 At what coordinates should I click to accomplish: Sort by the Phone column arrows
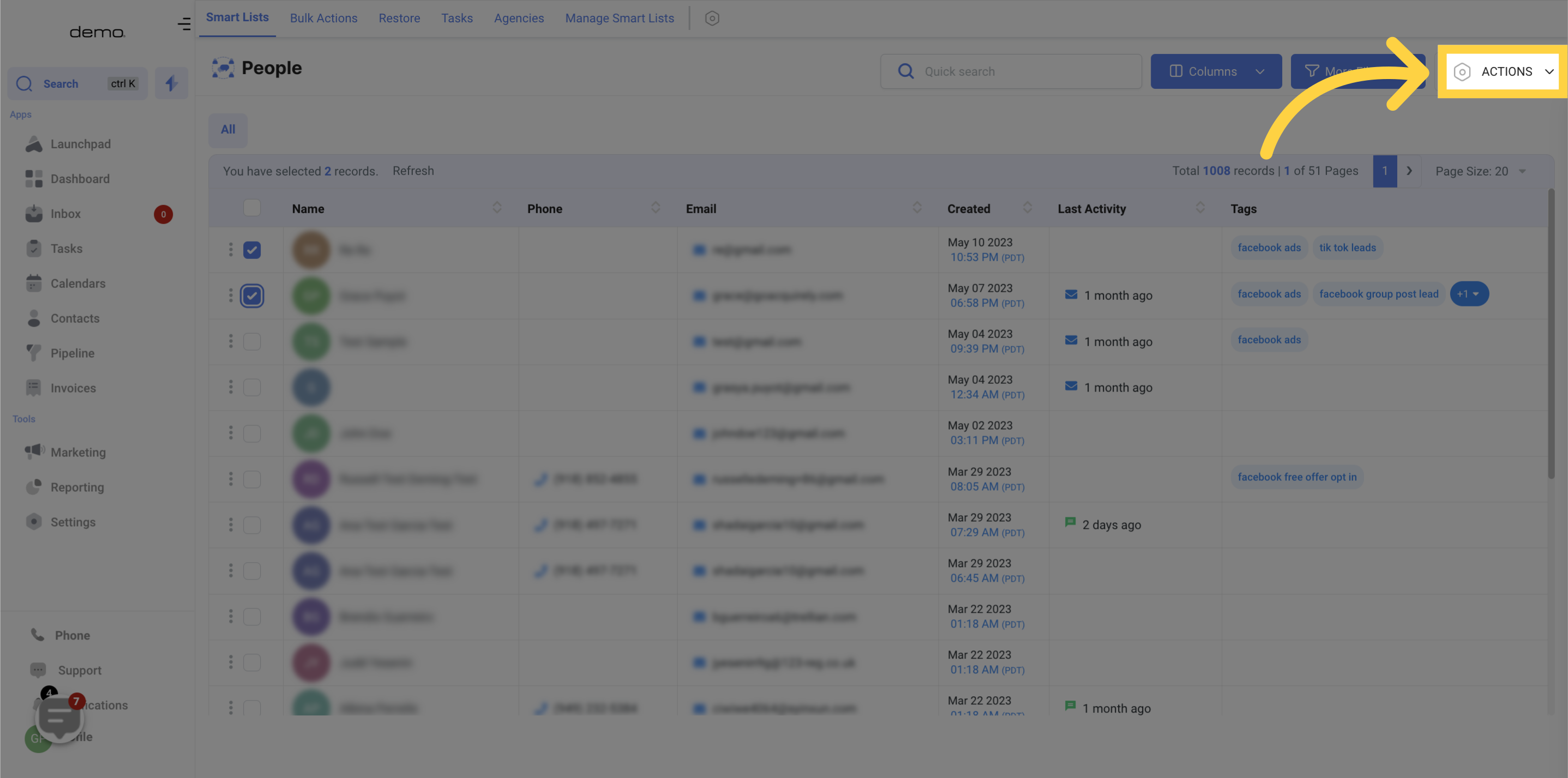(655, 208)
